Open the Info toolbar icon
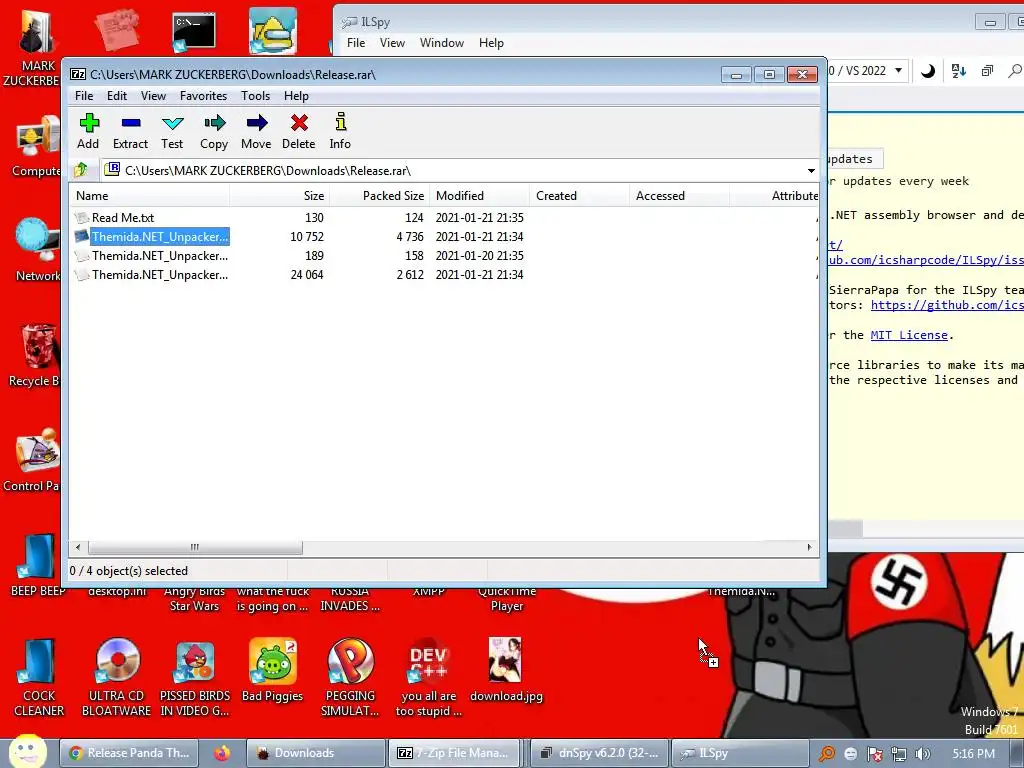 point(340,131)
